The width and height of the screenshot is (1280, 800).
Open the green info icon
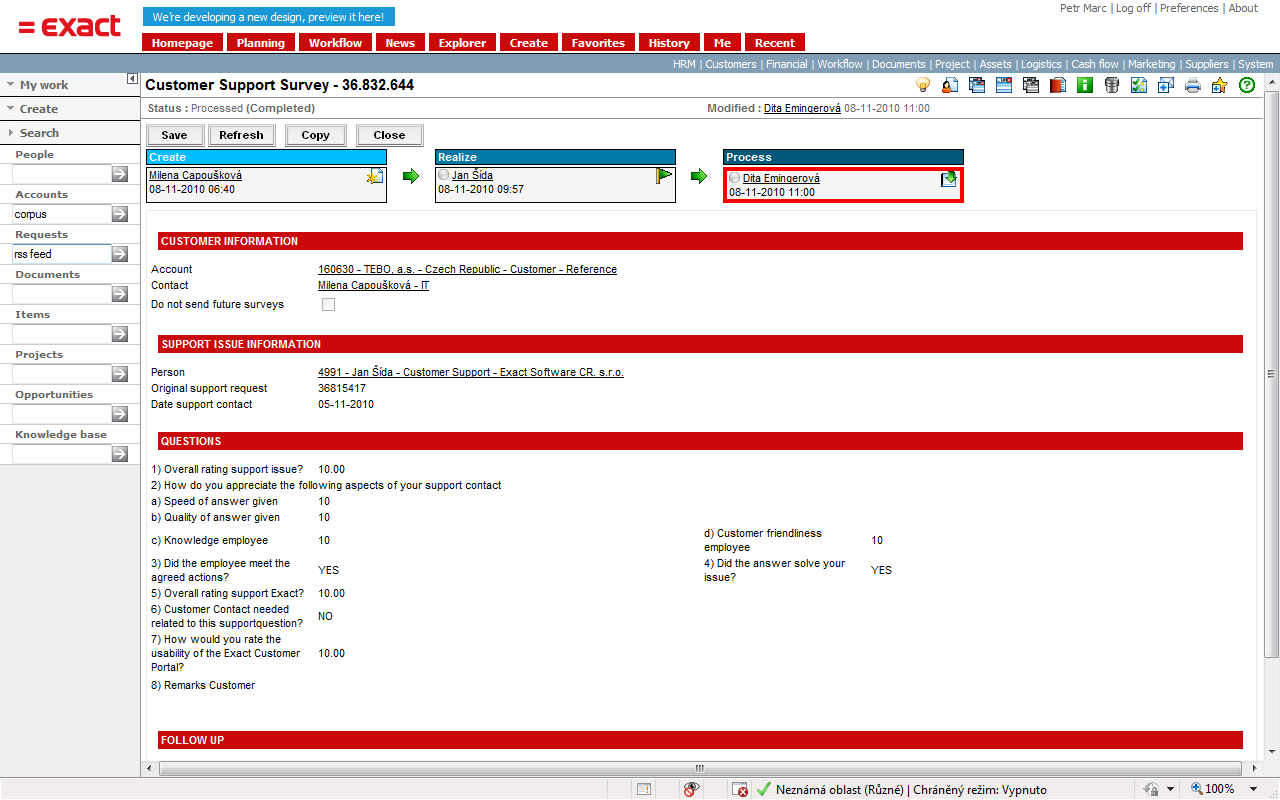click(1085, 85)
